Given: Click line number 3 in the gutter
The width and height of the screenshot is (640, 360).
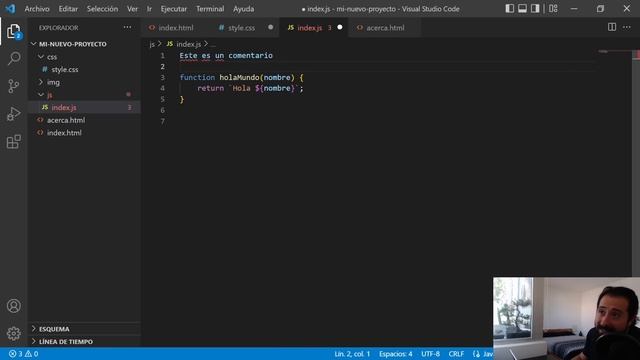Looking at the screenshot, I should coord(162,77).
